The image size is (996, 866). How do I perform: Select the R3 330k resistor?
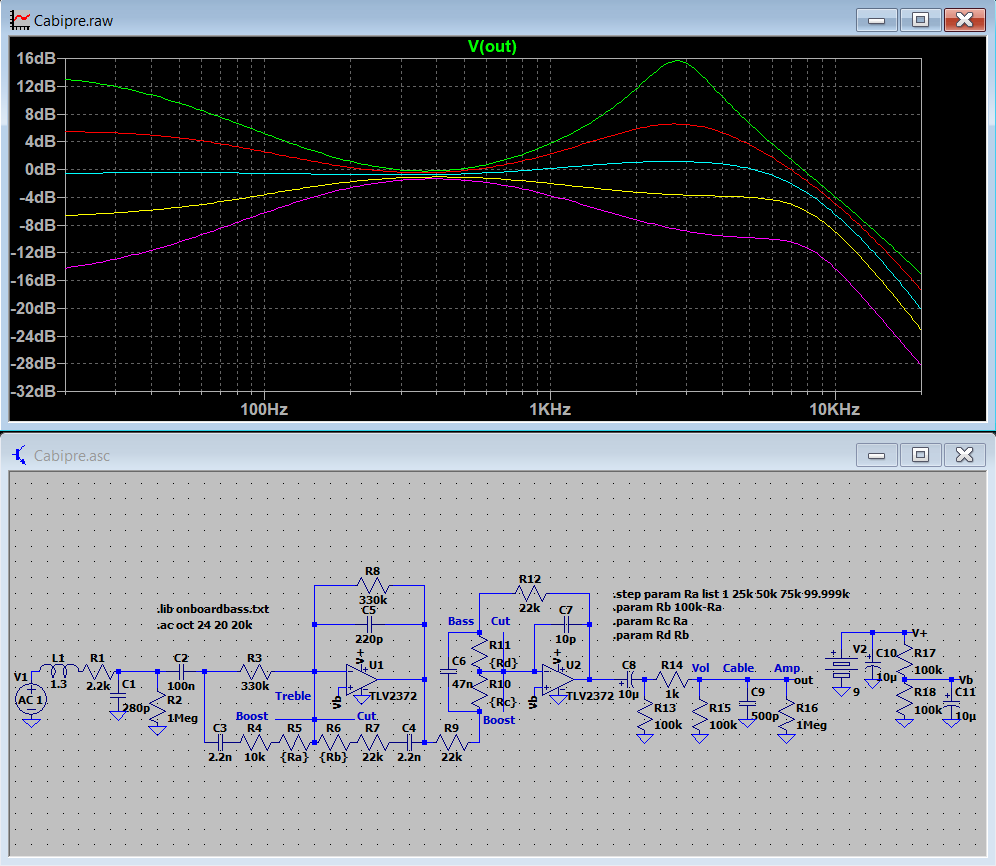[255, 672]
